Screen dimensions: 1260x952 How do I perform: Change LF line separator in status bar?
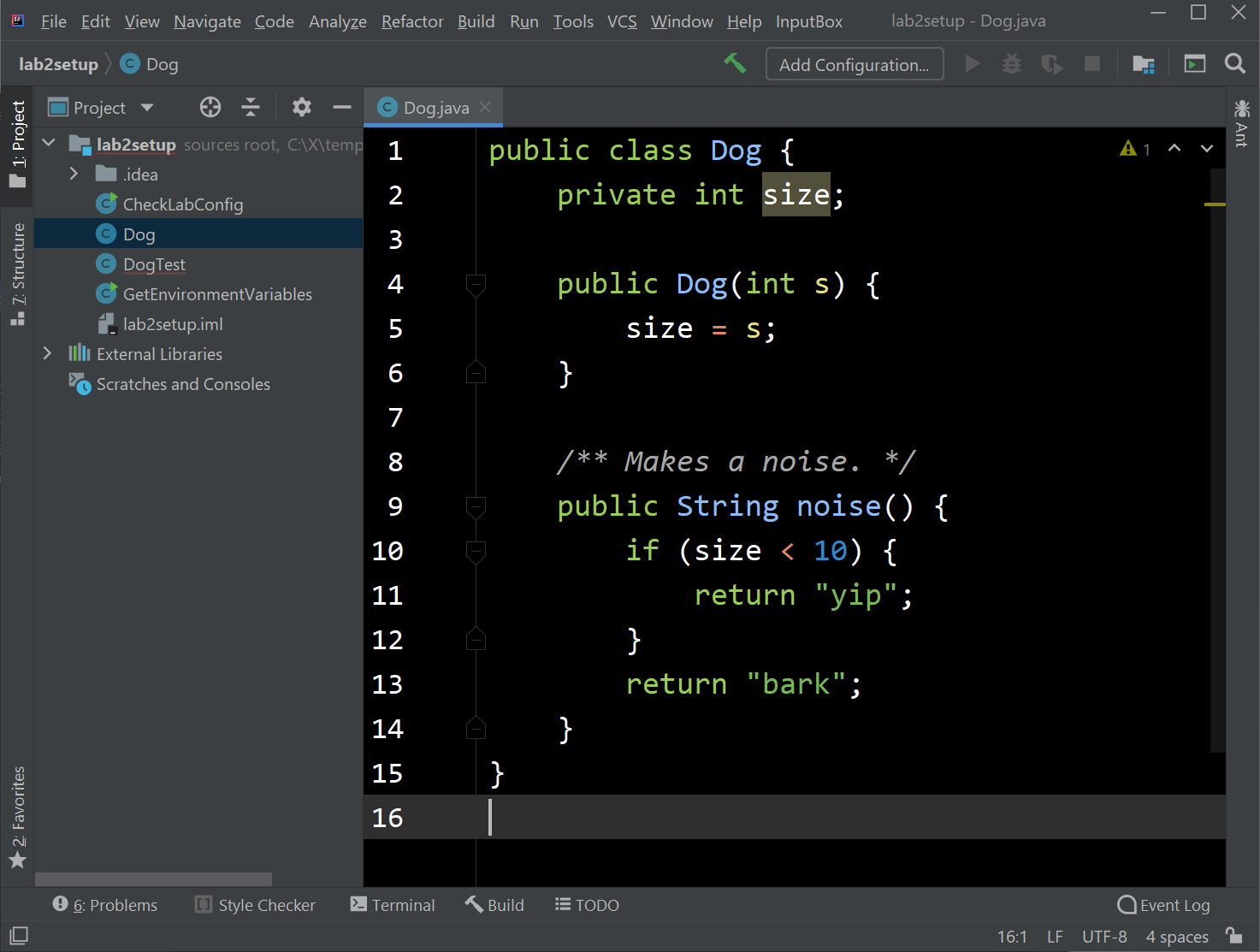coord(1055,937)
